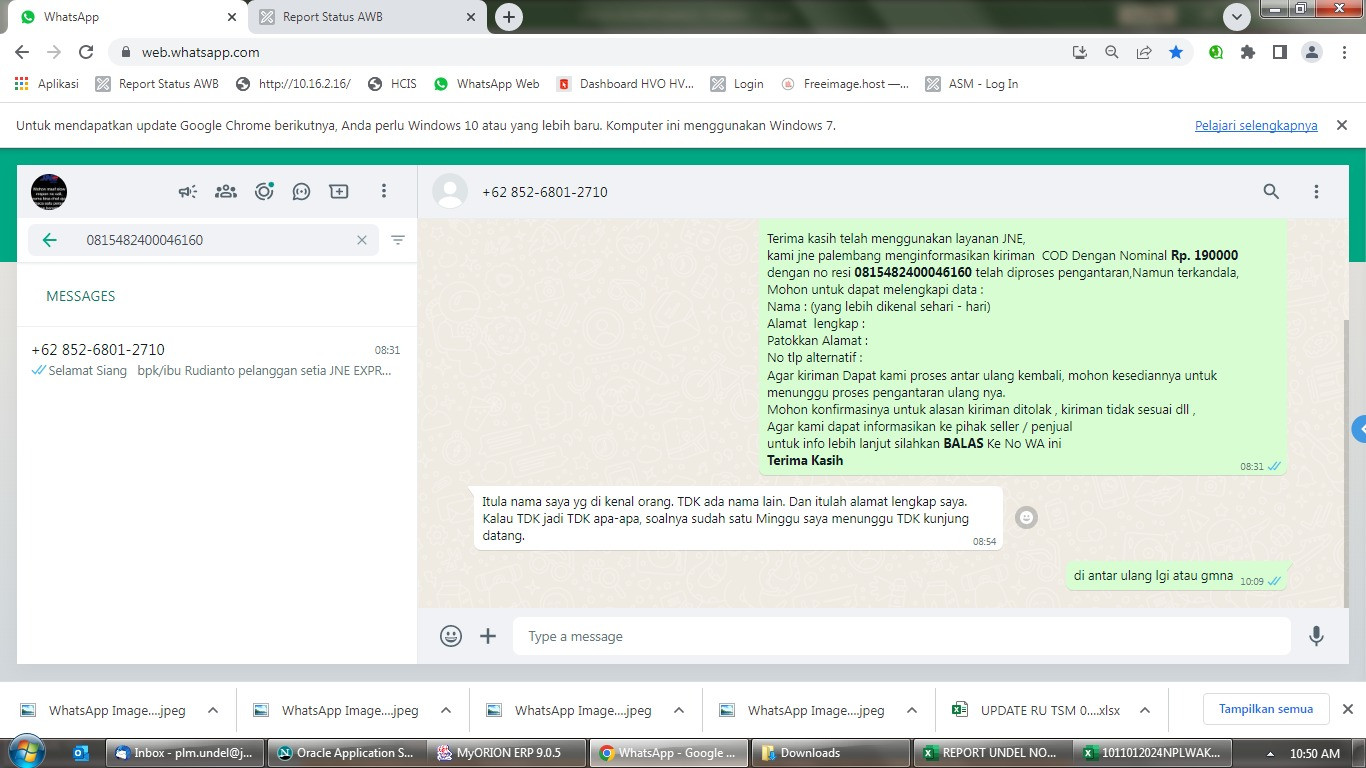Image resolution: width=1366 pixels, height=768 pixels.
Task: Close the Report Status AWB tab
Action: 471,17
